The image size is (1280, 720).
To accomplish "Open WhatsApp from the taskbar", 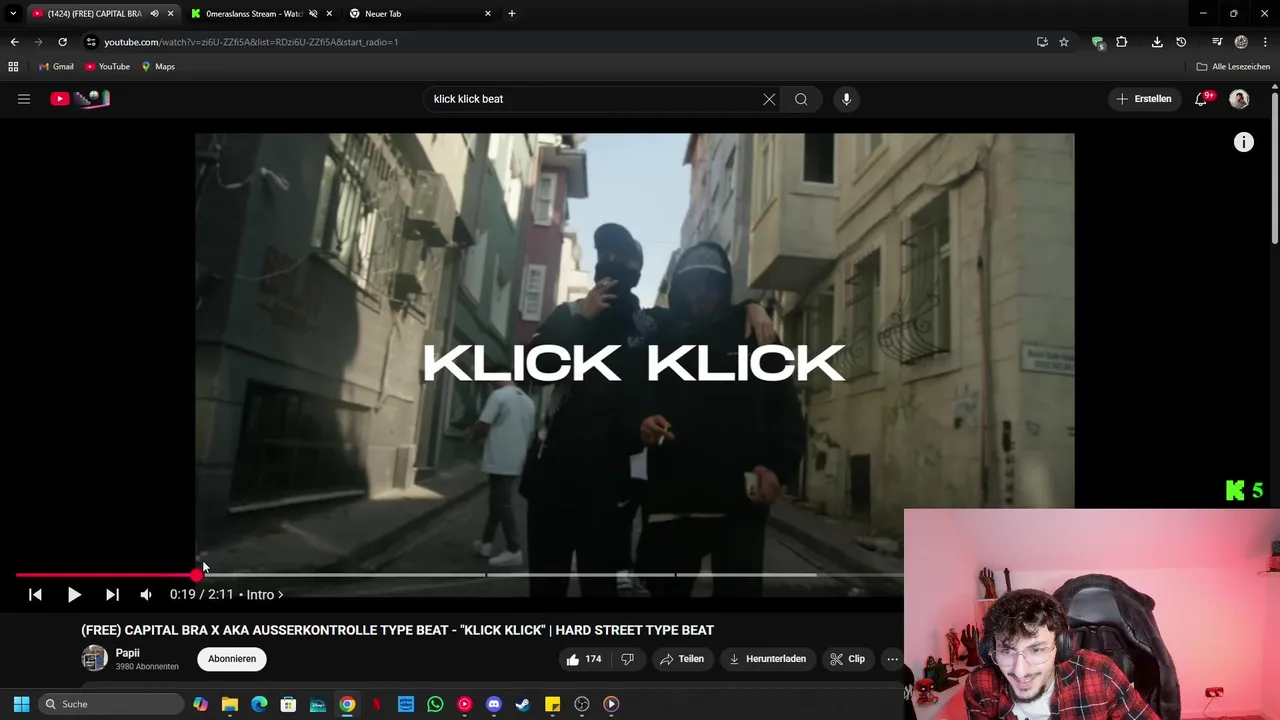I will (x=435, y=704).
